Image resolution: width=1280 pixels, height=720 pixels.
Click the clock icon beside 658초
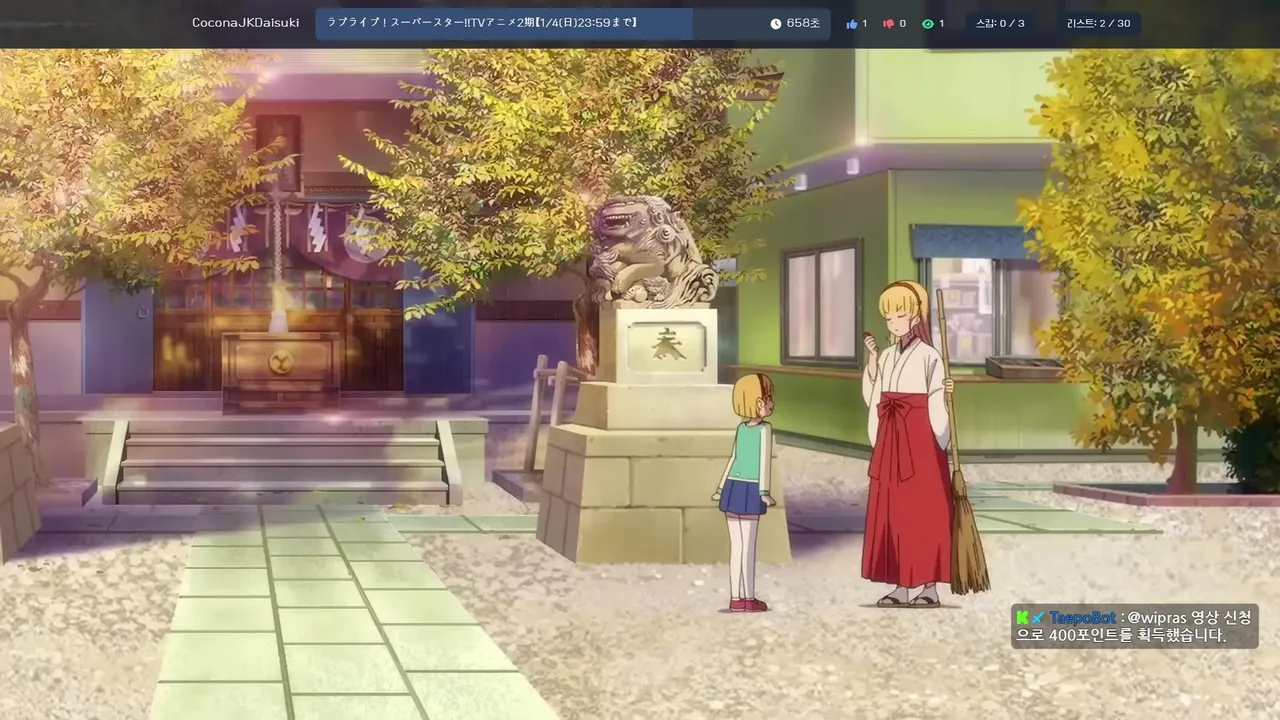pyautogui.click(x=776, y=23)
